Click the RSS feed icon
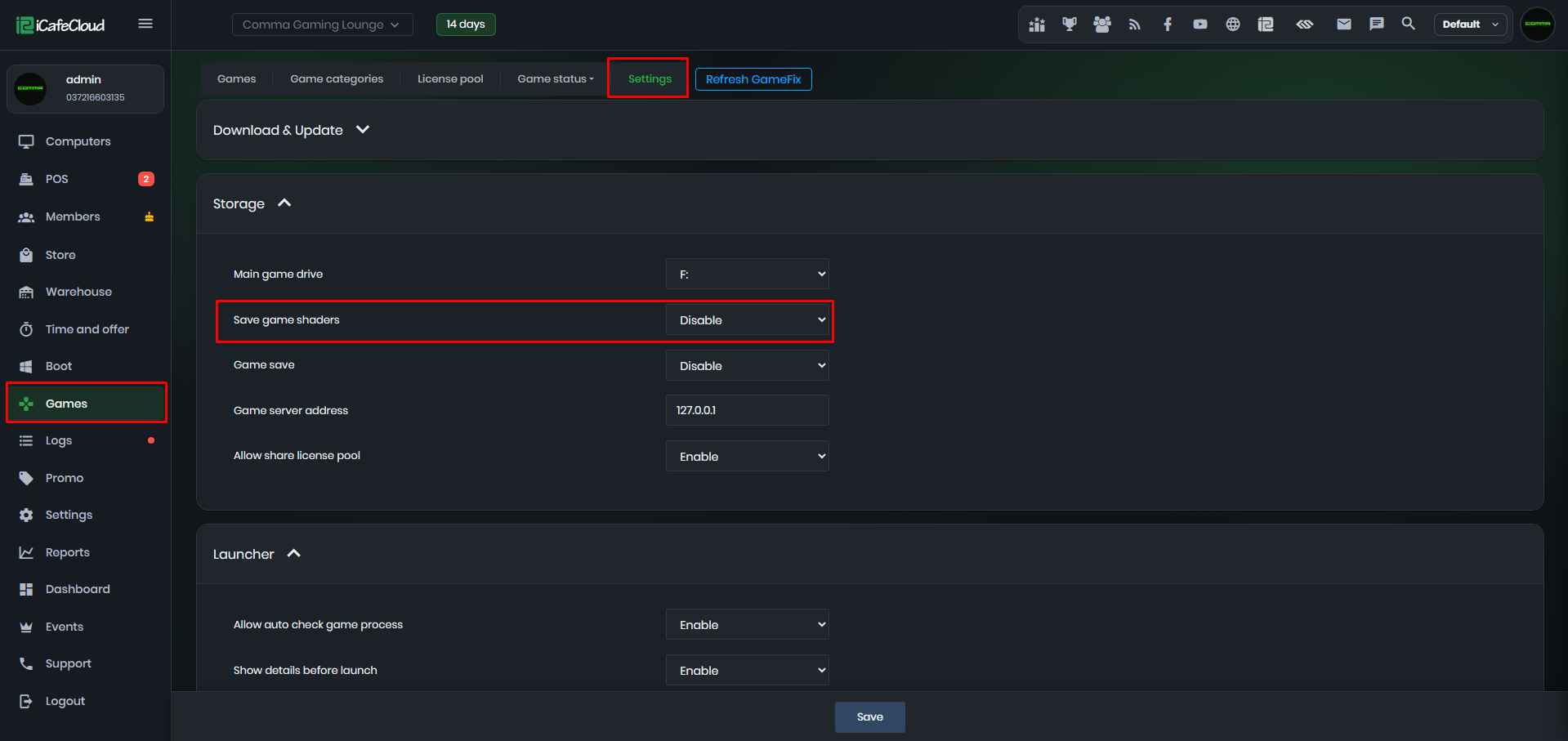 coord(1135,25)
